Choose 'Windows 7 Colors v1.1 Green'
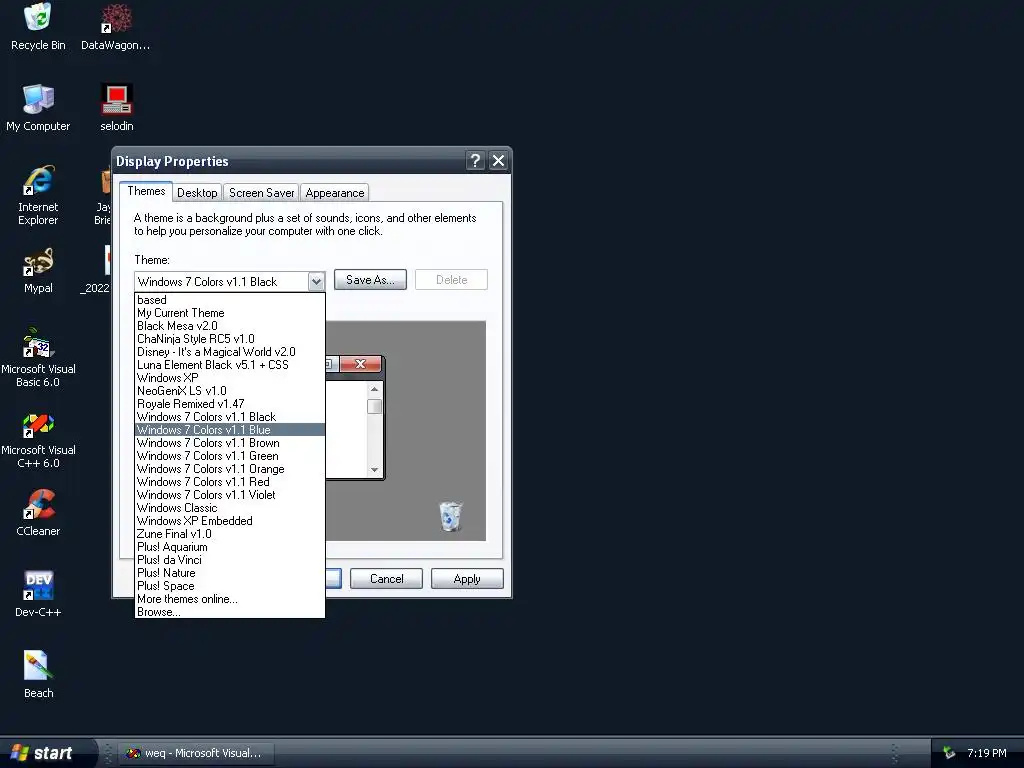 pyautogui.click(x=230, y=456)
